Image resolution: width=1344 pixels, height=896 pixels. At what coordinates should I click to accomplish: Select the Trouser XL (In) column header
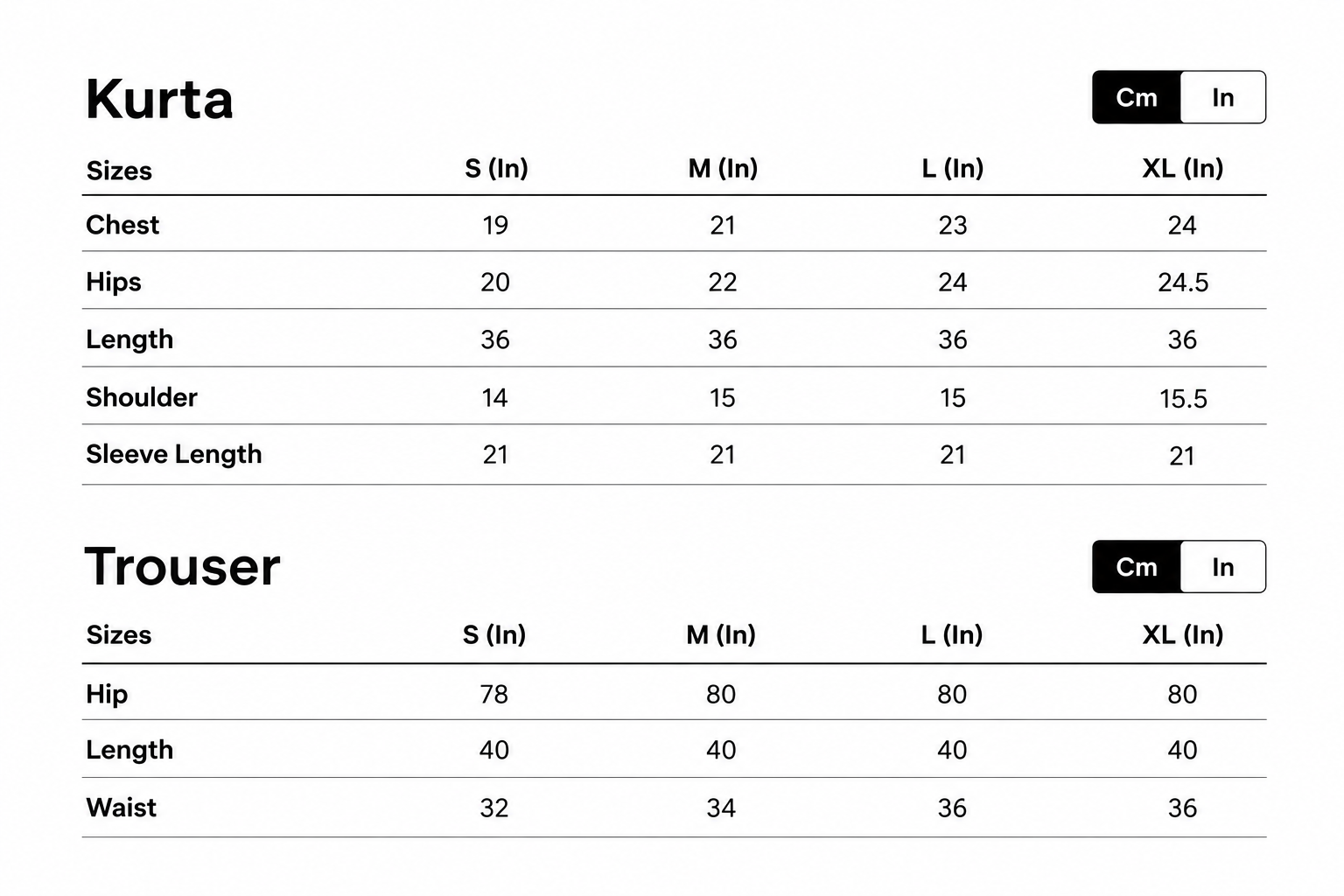pos(1182,634)
